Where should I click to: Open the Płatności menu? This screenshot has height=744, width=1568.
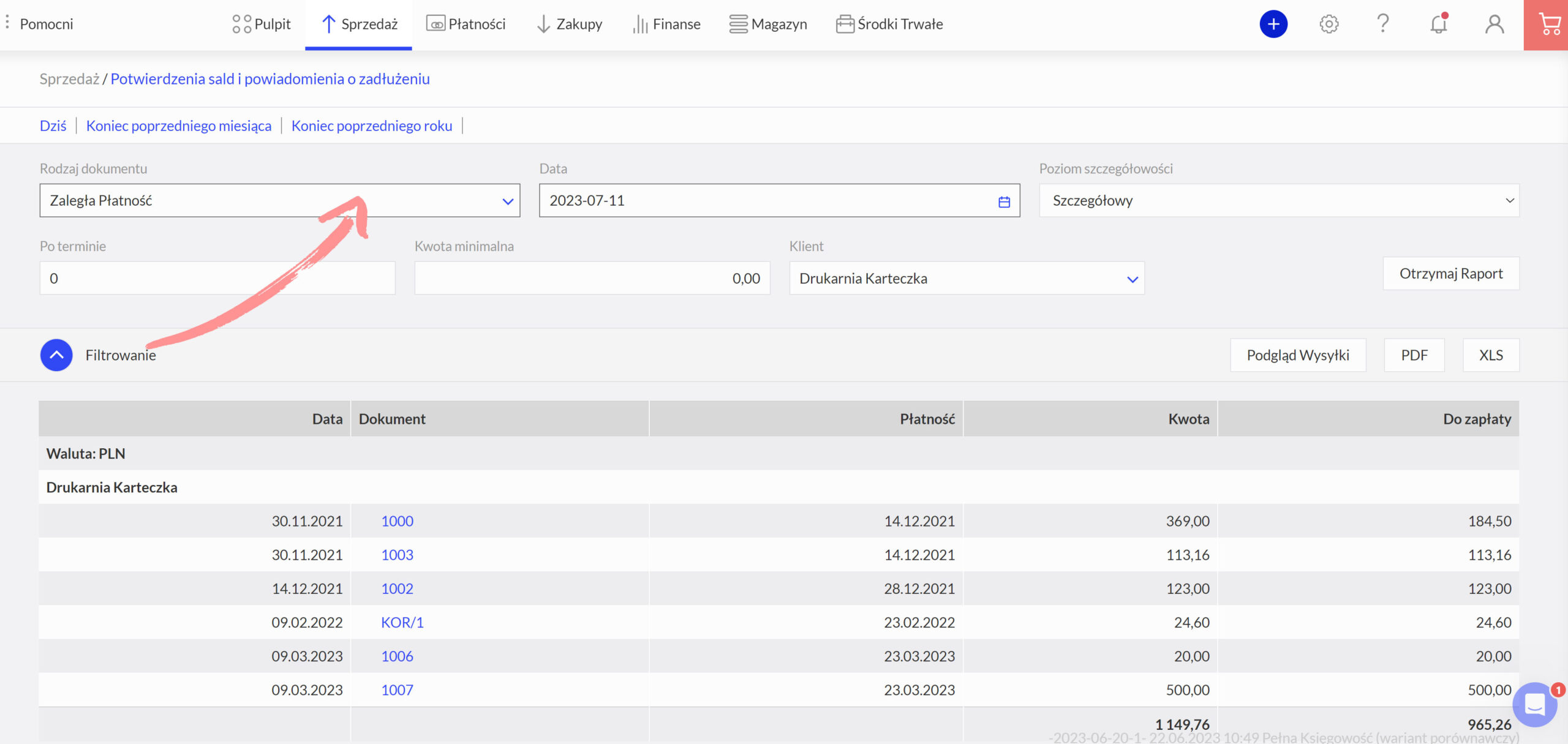tap(466, 24)
